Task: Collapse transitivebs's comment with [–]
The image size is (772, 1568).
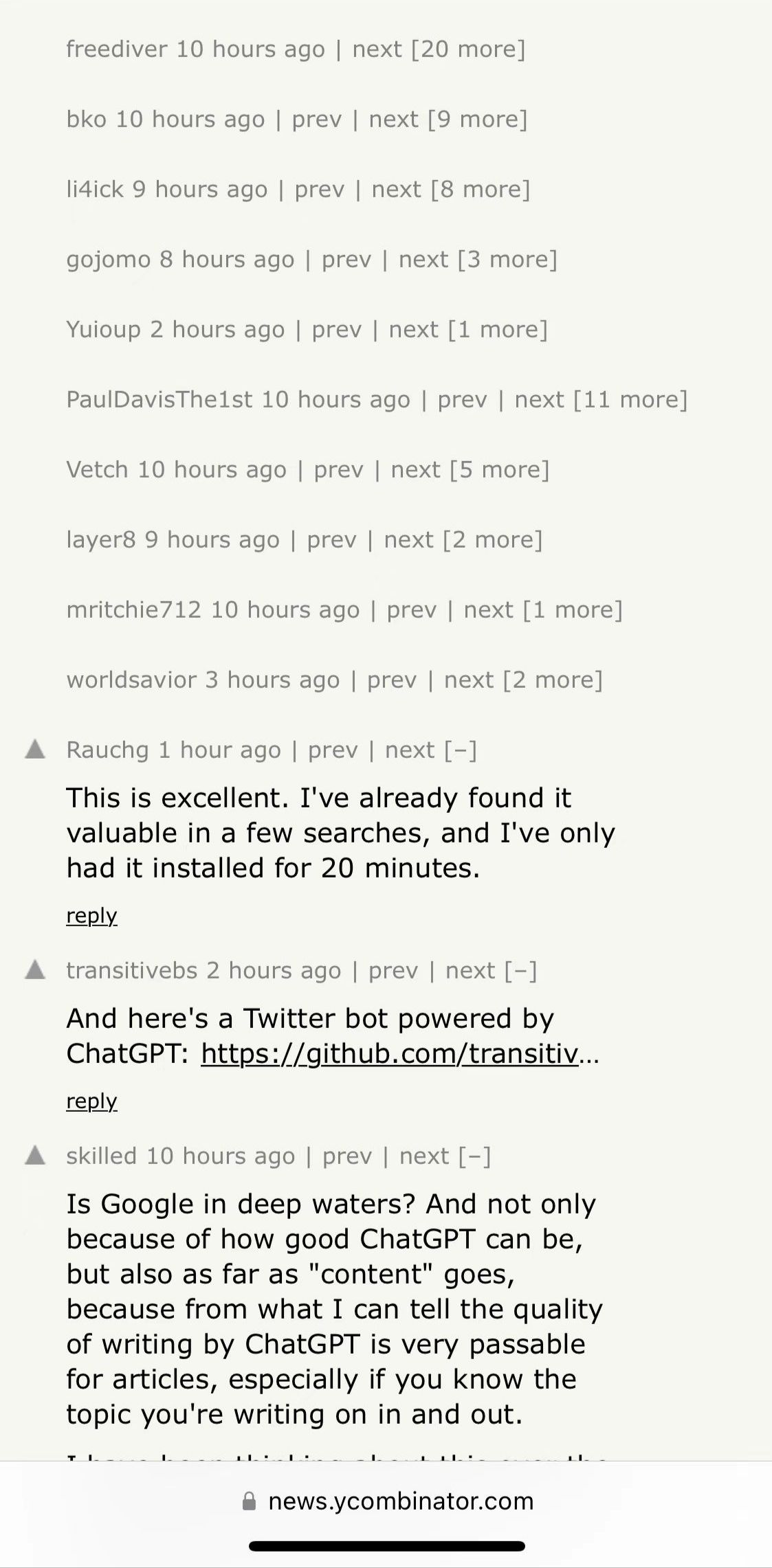Action: 520,971
